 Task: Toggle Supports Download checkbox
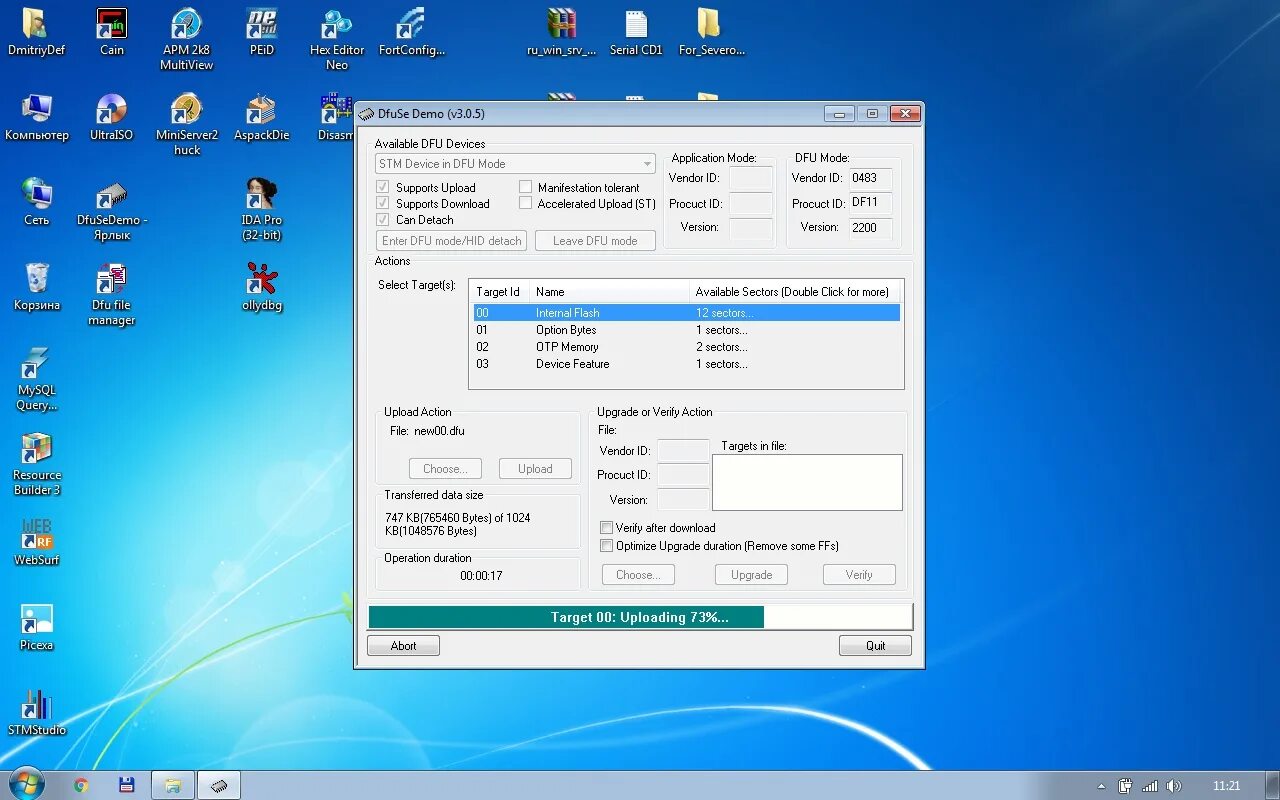pyautogui.click(x=382, y=203)
